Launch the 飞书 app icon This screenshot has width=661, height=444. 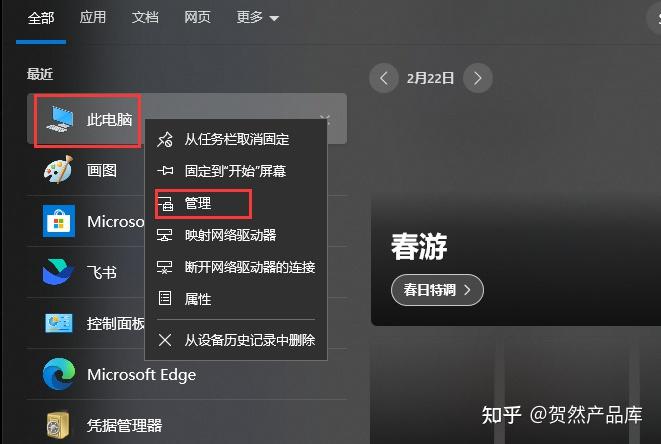coord(58,272)
